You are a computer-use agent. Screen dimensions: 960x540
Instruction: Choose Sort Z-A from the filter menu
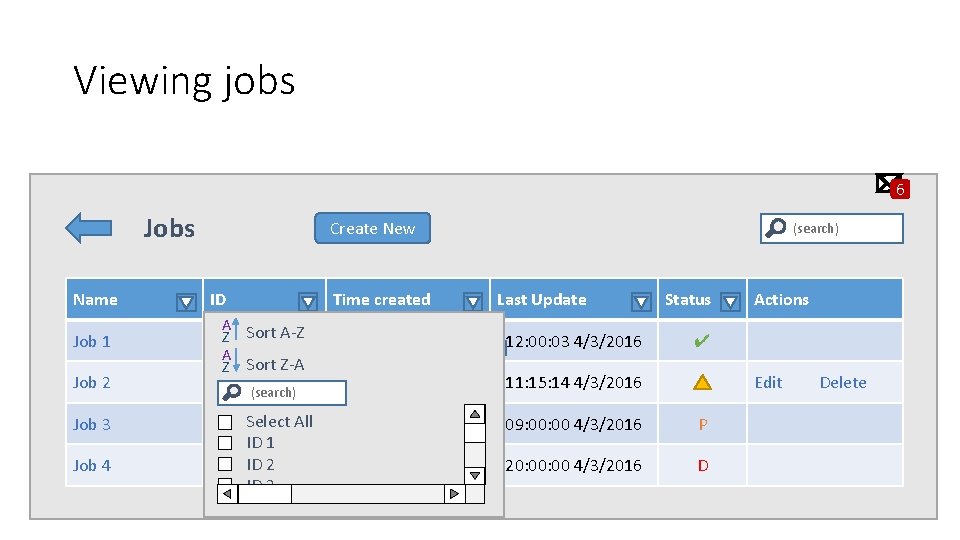[x=275, y=364]
